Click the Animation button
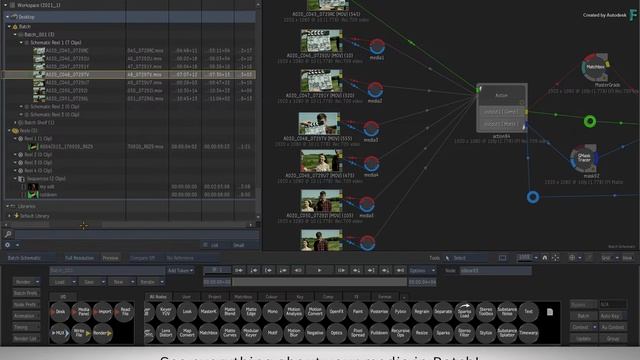The width and height of the screenshot is (640, 360). tap(26, 316)
